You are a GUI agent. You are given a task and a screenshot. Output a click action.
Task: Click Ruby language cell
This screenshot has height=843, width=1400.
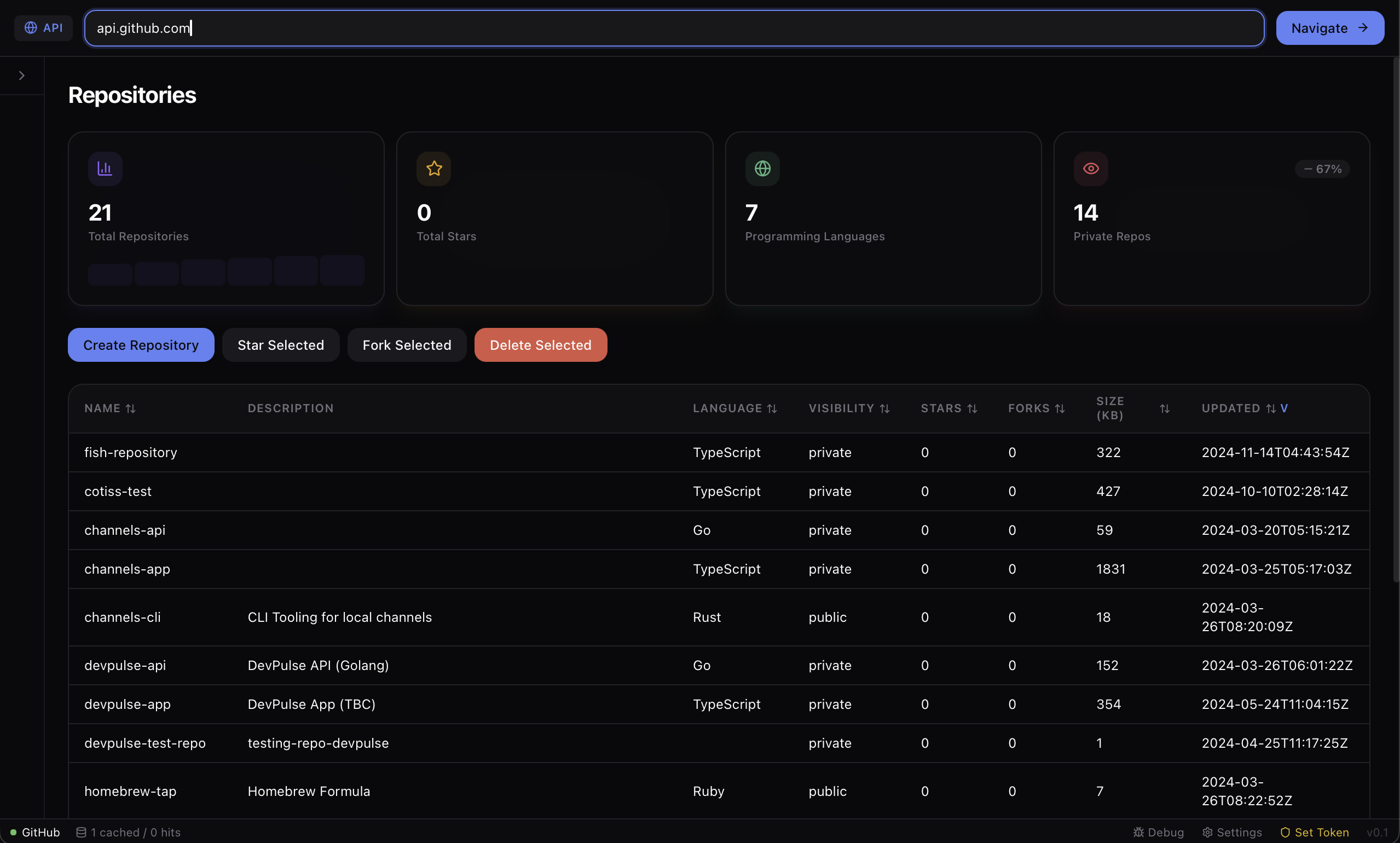click(x=708, y=792)
